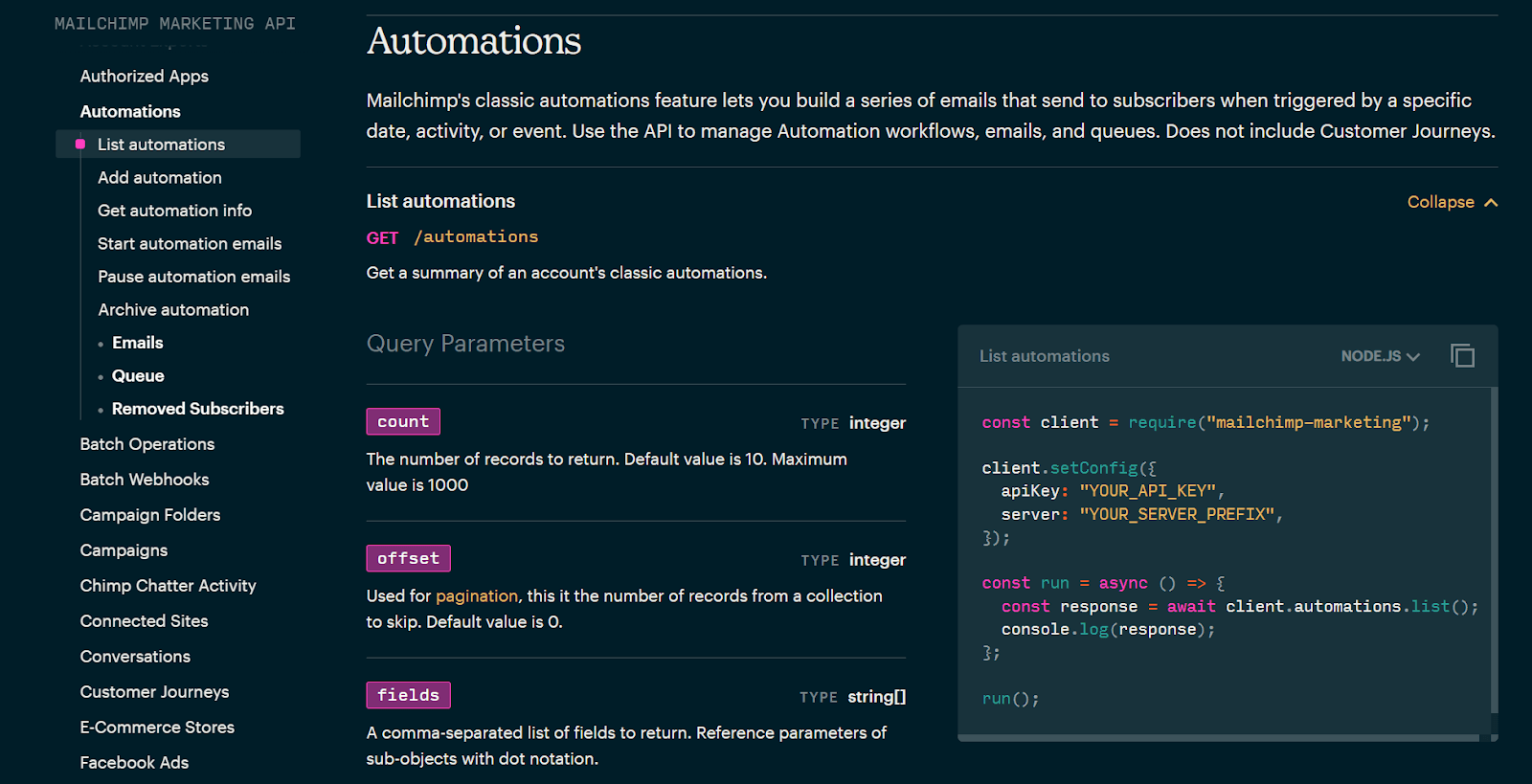
Task: Open the NODE.JS language dropdown
Action: [x=1380, y=356]
